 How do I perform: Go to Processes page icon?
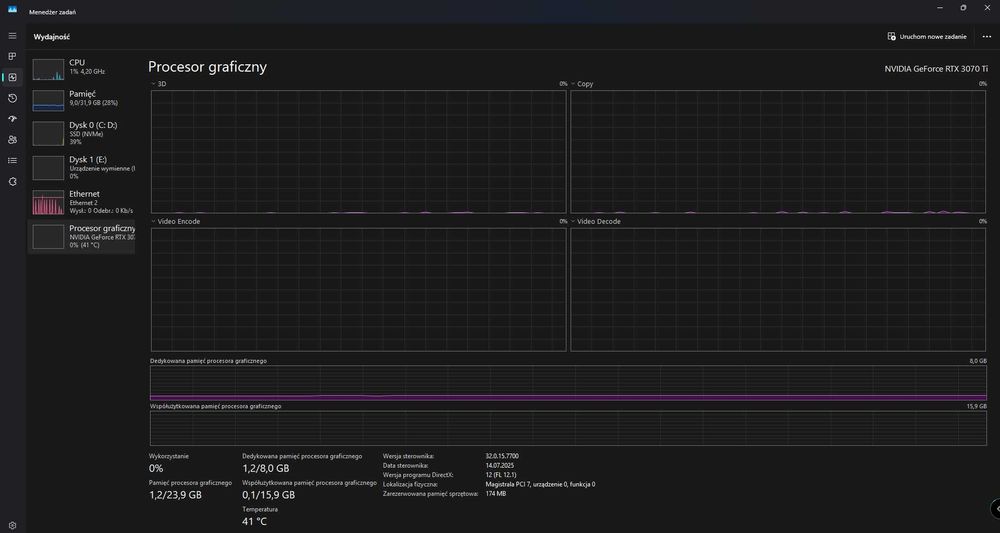click(x=12, y=57)
